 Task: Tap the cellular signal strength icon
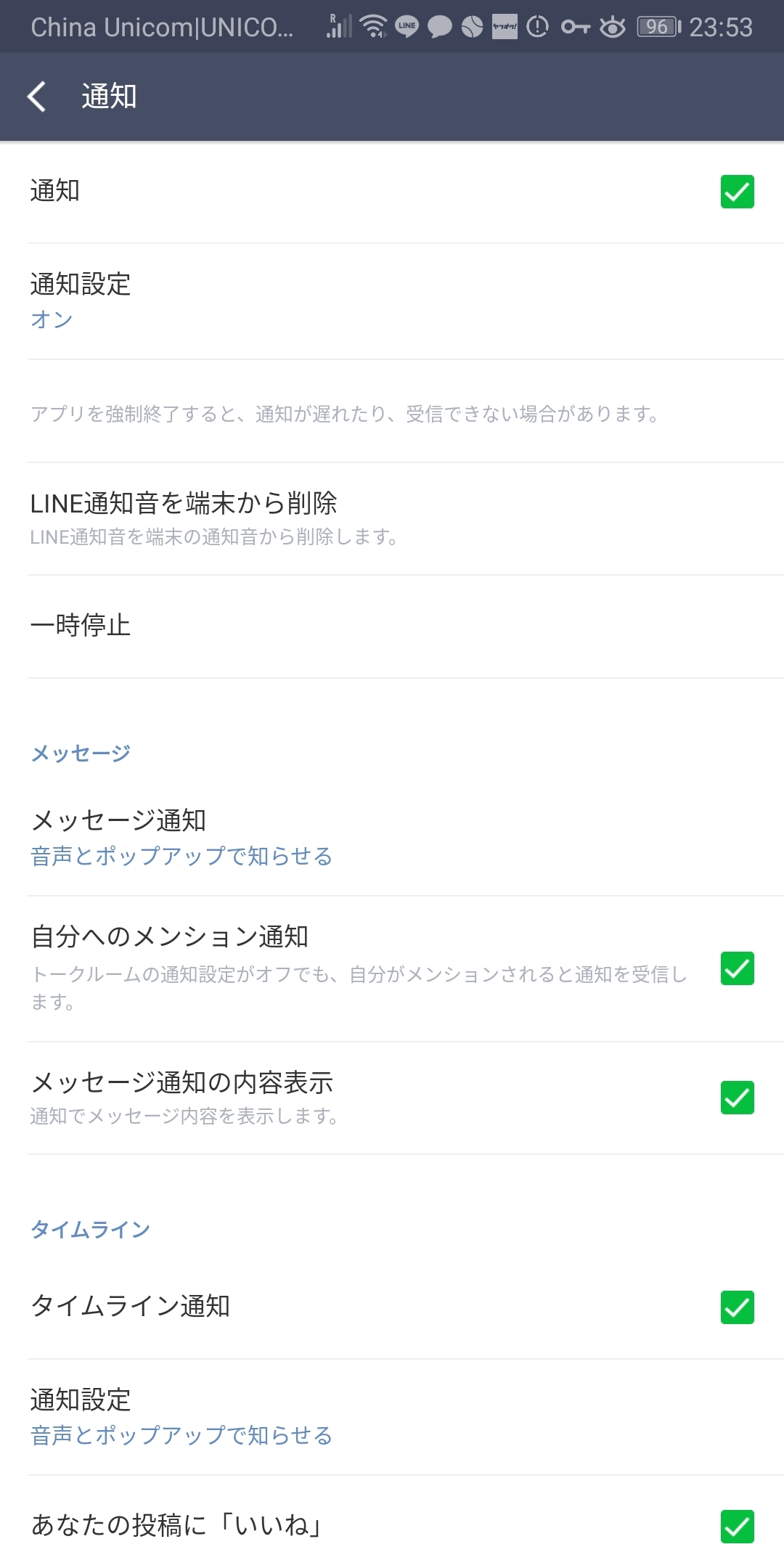[338, 27]
